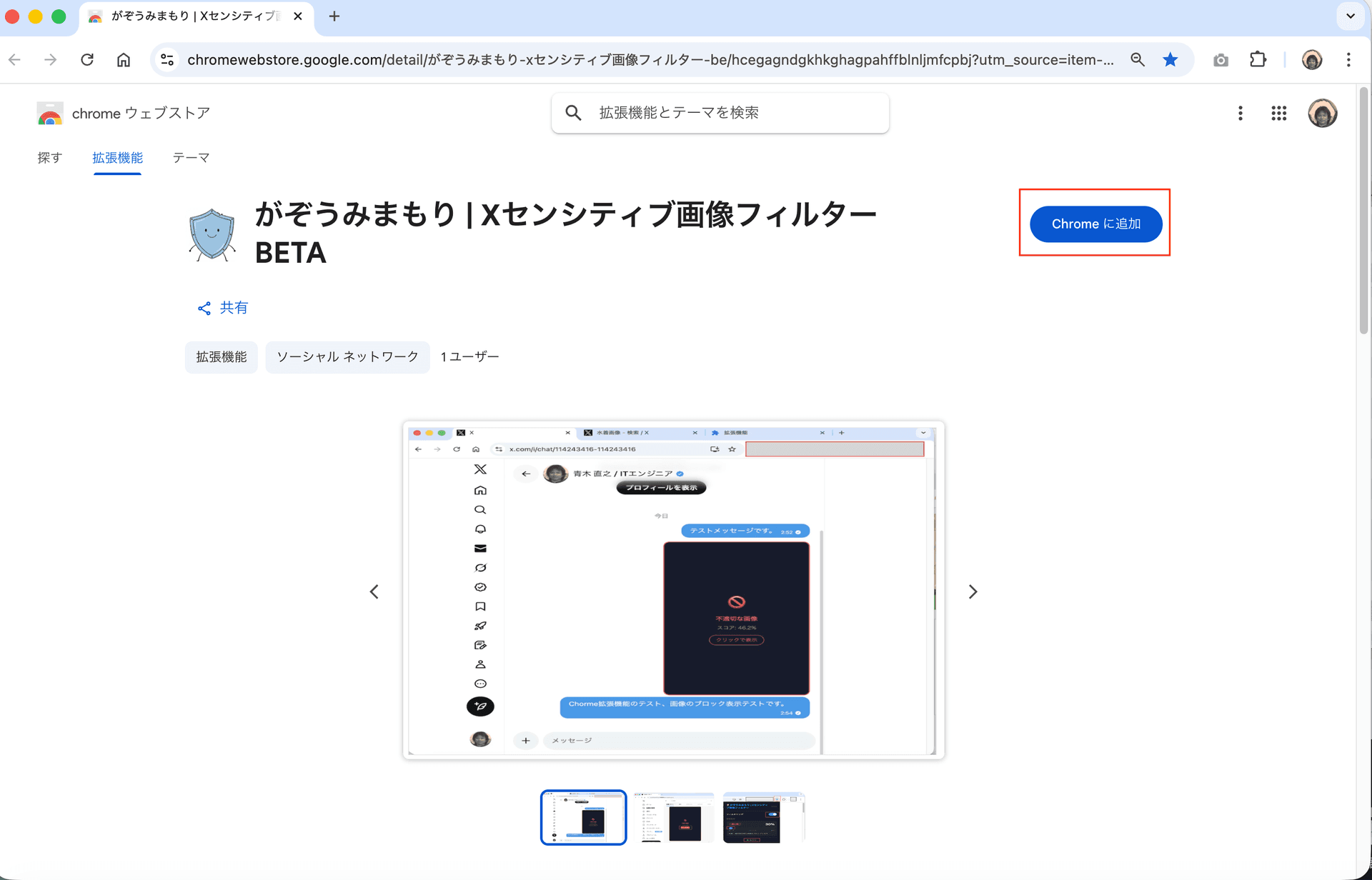Click the 共有 share link

click(223, 308)
